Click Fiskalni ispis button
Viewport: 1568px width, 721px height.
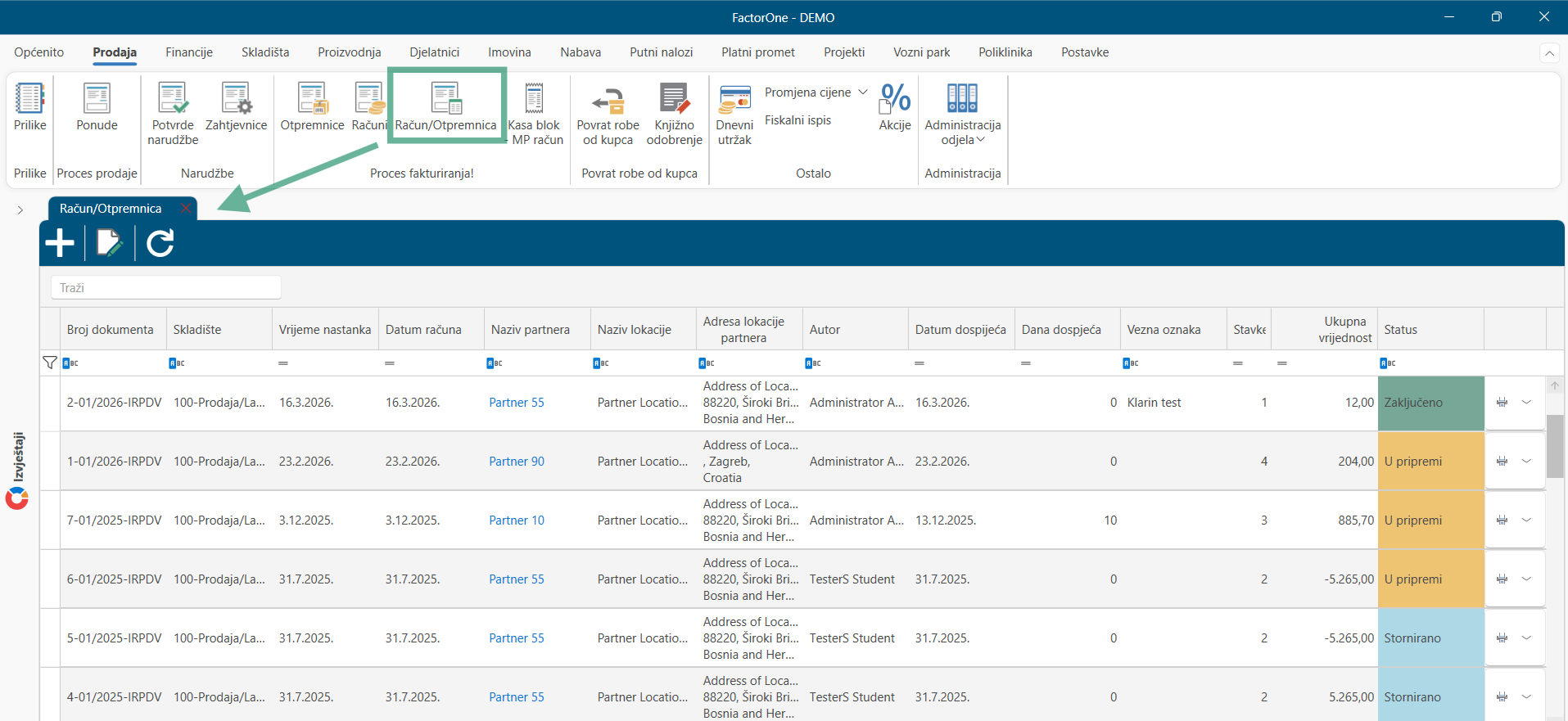(x=798, y=120)
